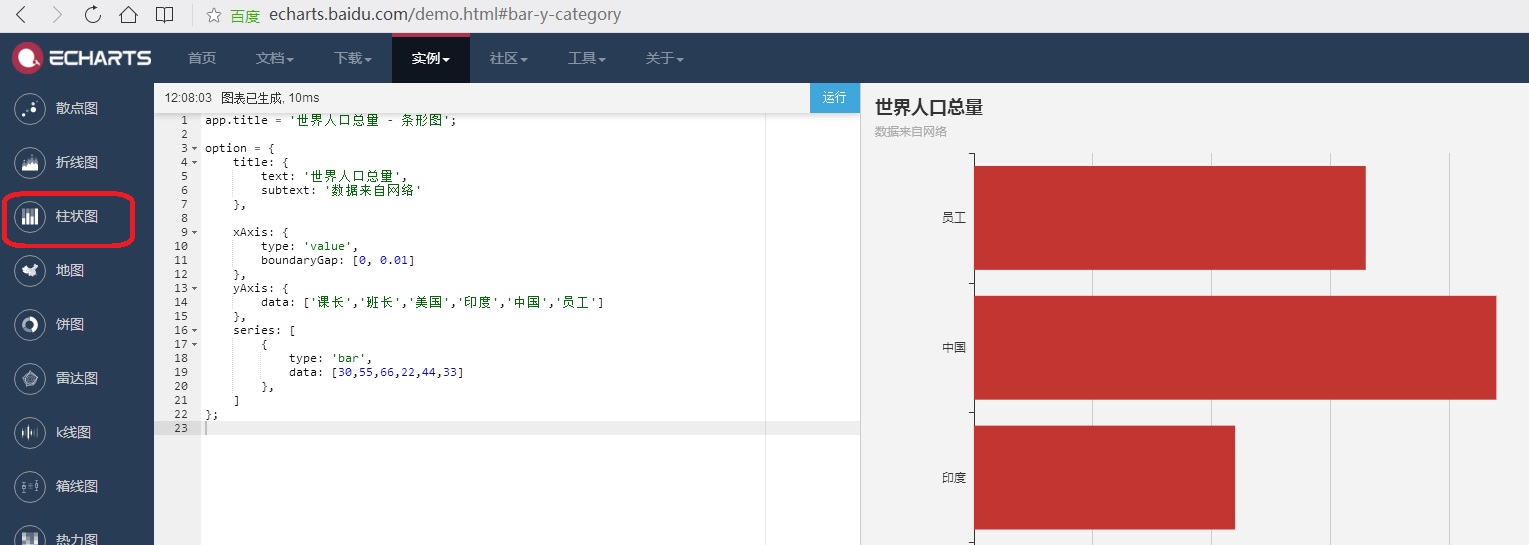Viewport: 1529px width, 545px height.
Task: Click the yAxis data array line
Action: (x=432, y=302)
